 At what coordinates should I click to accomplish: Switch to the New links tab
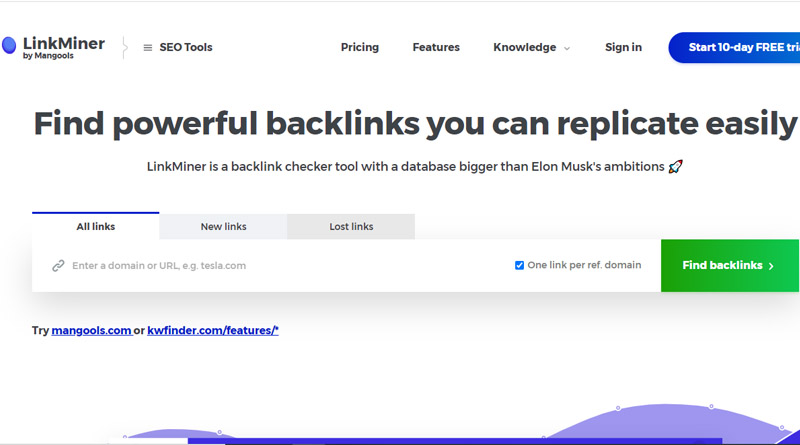point(223,227)
